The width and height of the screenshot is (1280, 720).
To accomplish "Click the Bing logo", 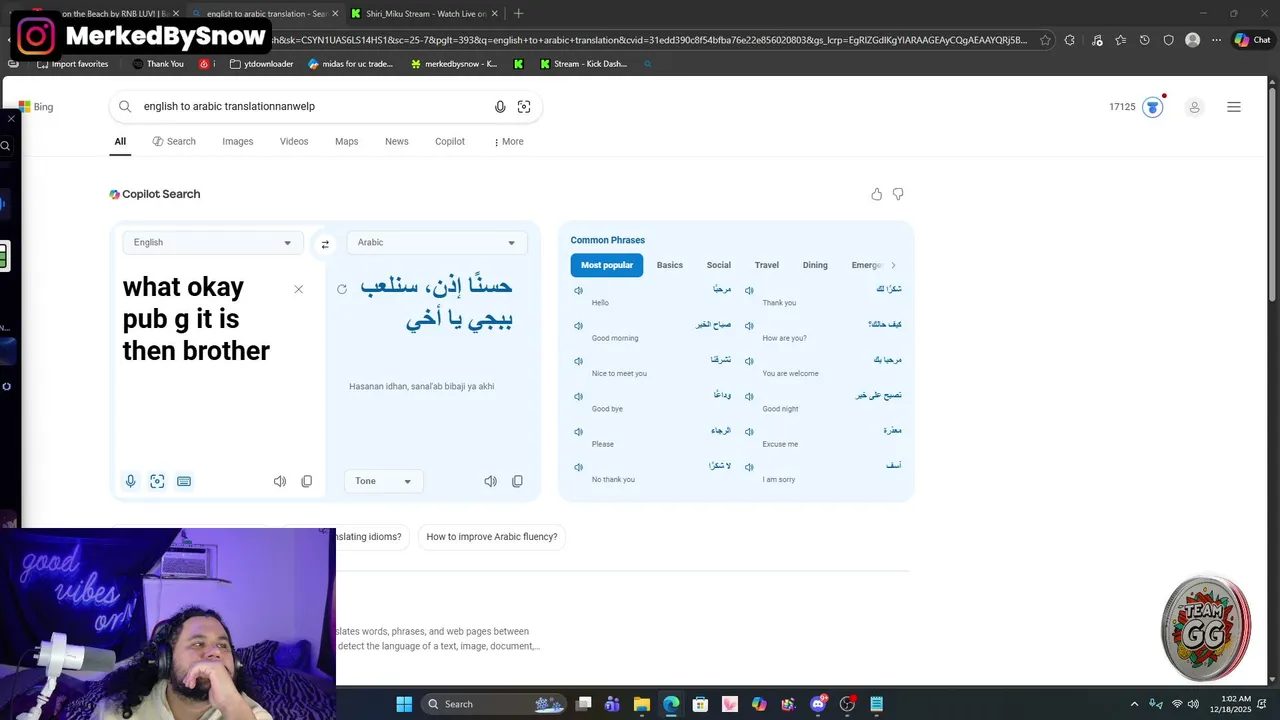I will point(36,107).
